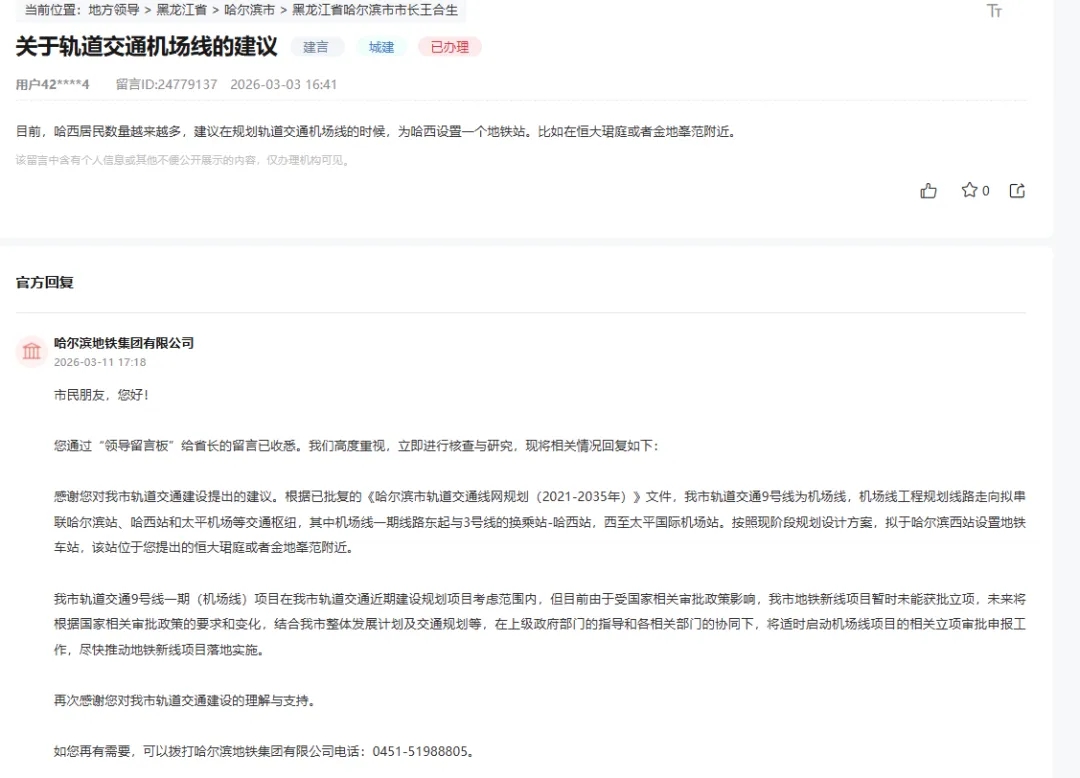This screenshot has height=778, width=1080.
Task: Navigate to 哈尔滨市 breadcrumb link
Action: (249, 10)
